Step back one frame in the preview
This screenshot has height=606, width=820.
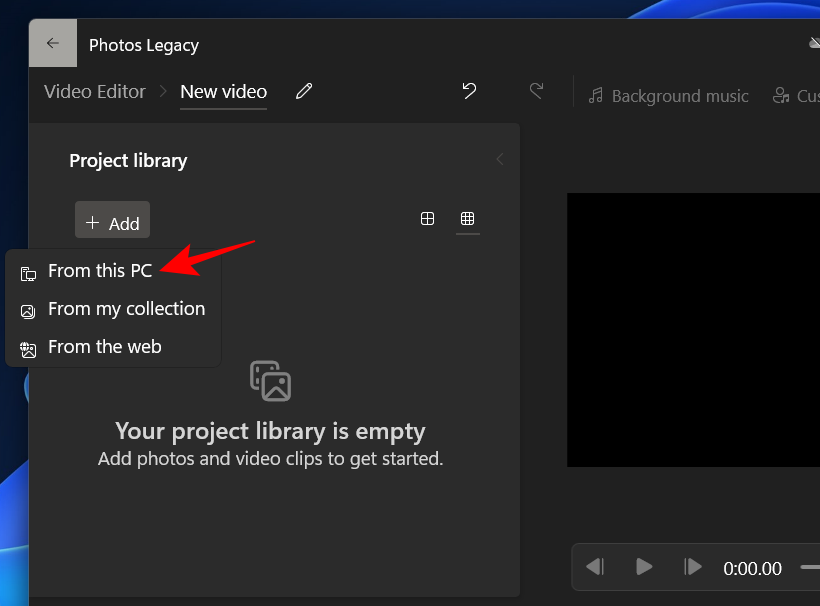coord(595,567)
